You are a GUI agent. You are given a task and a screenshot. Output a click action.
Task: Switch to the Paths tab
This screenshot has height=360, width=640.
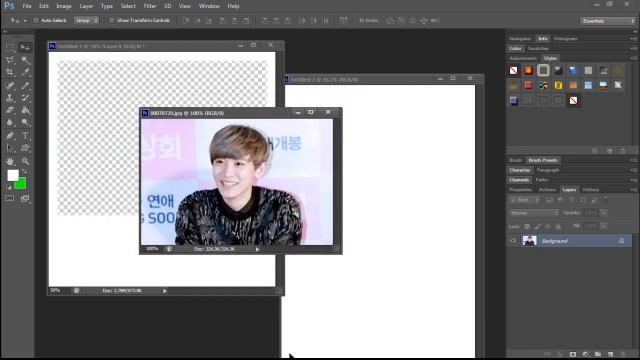(542, 180)
